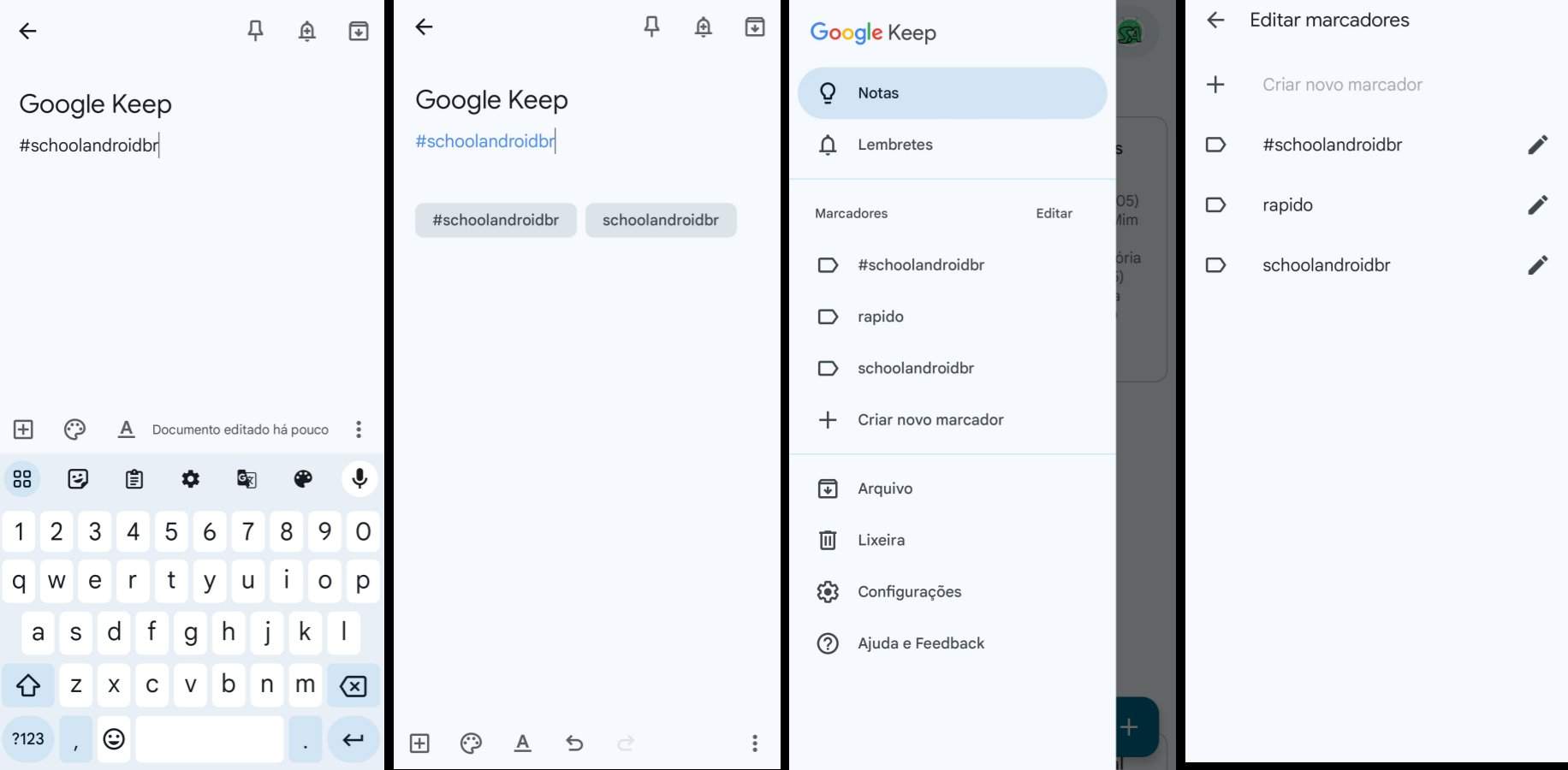Switch keyboard to ?123 symbols
This screenshot has width=1568, height=770.
coord(28,739)
